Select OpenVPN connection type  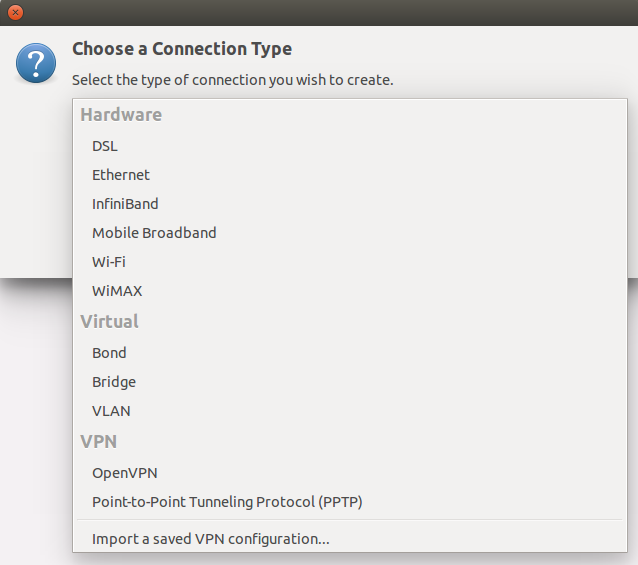coord(125,473)
